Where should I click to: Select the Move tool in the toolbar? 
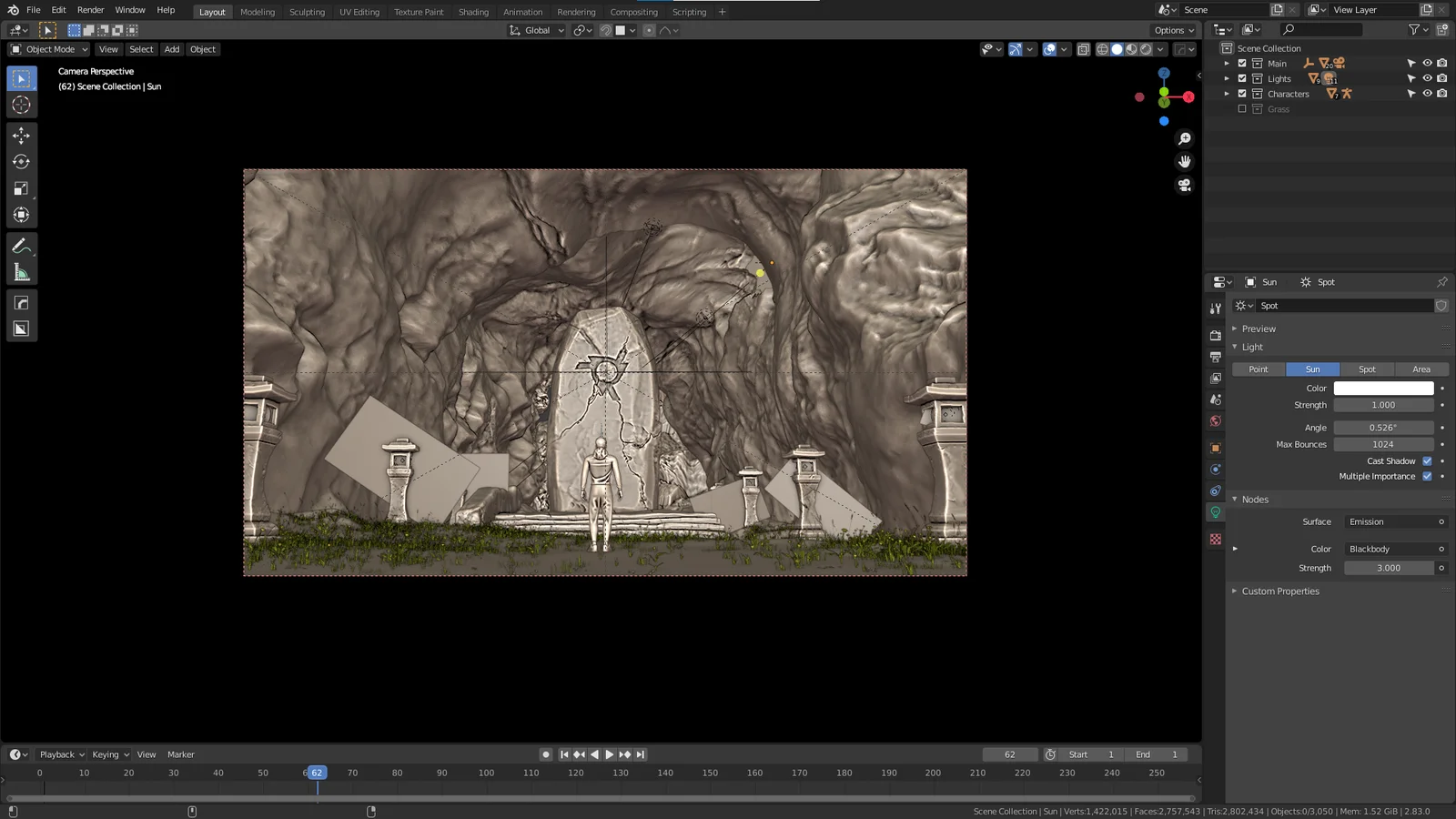(22, 135)
